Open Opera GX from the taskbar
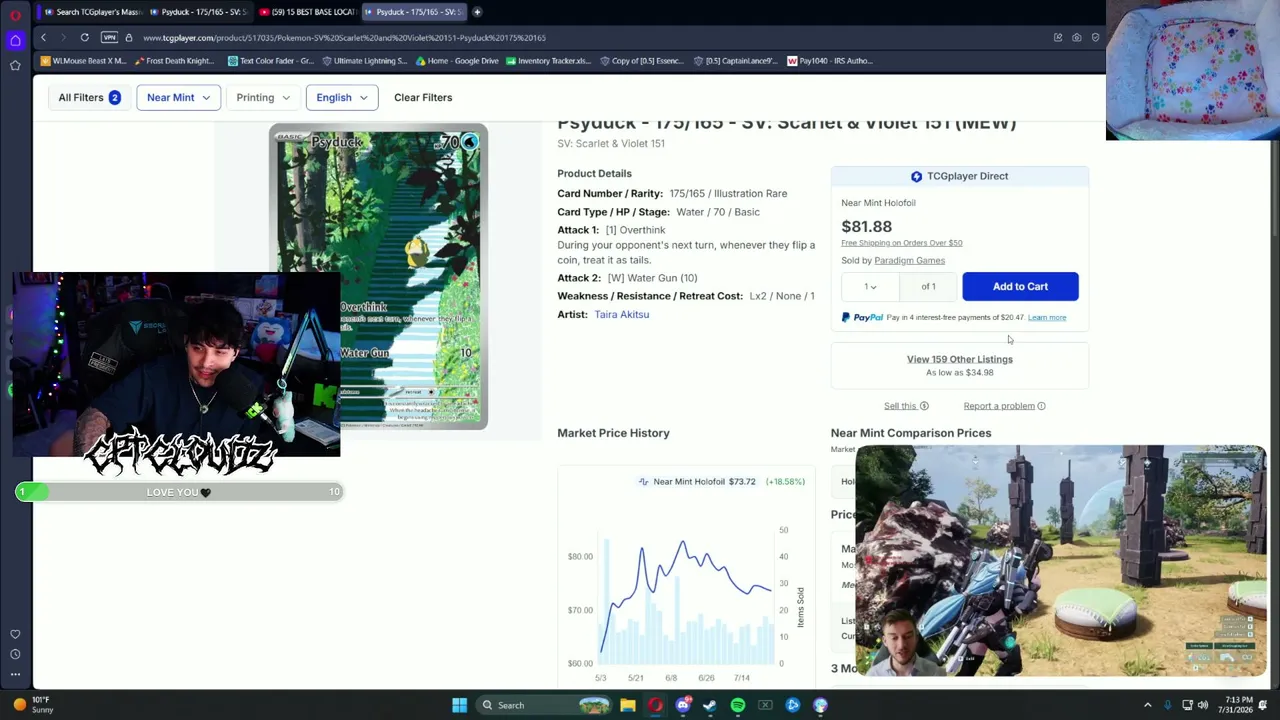Screen dimensions: 1280x720 [x=655, y=706]
